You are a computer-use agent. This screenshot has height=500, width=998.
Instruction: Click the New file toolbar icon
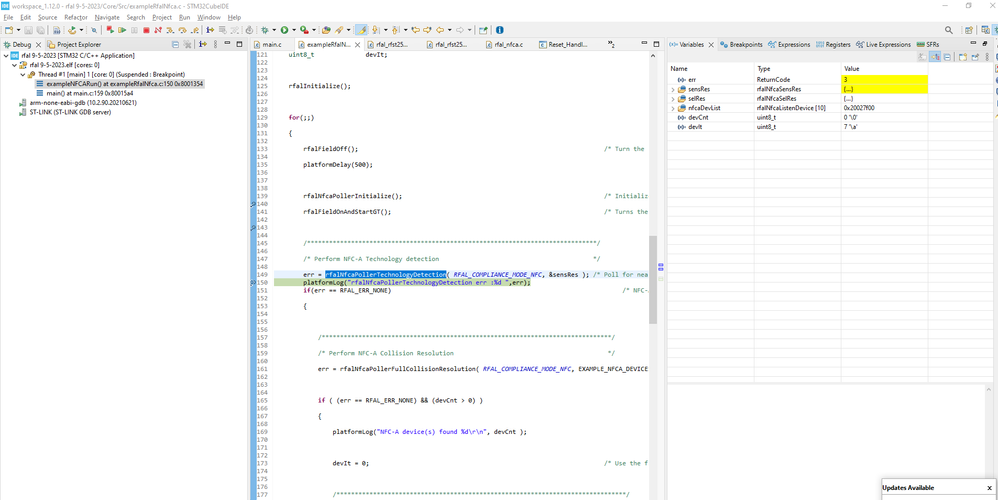(x=8, y=30)
